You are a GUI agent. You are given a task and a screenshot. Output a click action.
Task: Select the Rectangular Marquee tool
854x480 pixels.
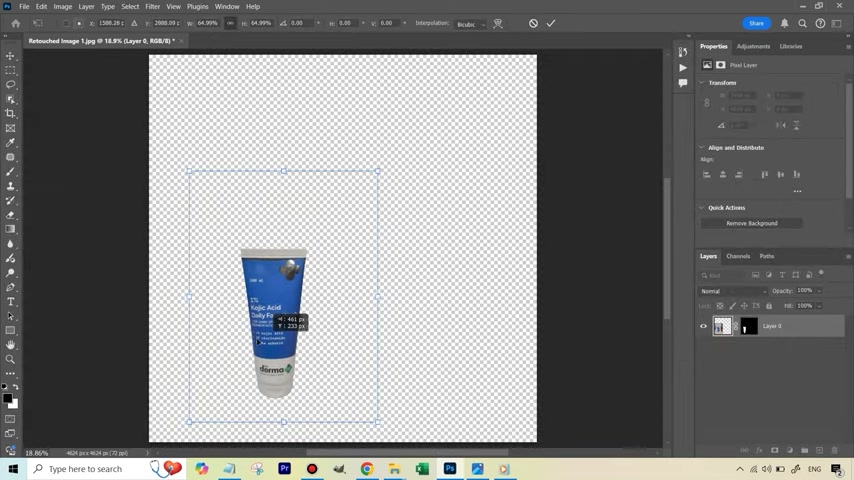tap(10, 70)
